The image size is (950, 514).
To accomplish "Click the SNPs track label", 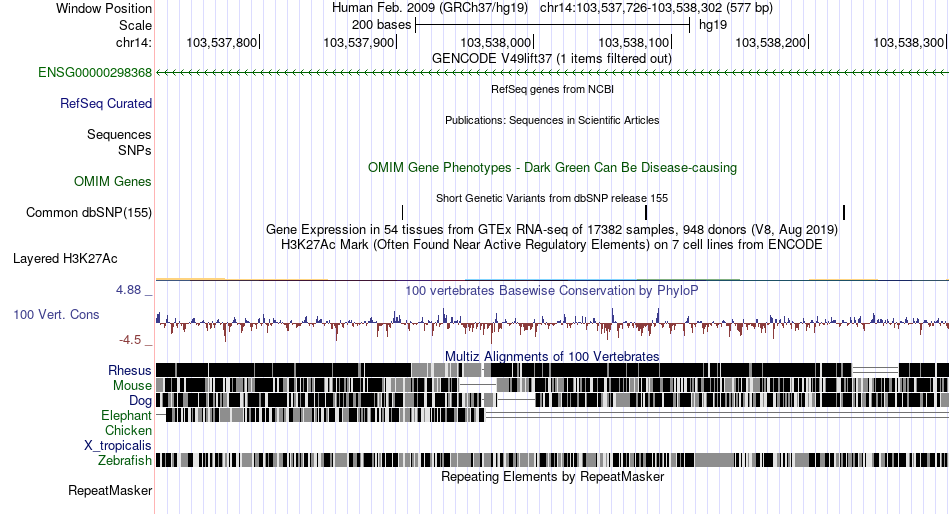I will coord(135,150).
